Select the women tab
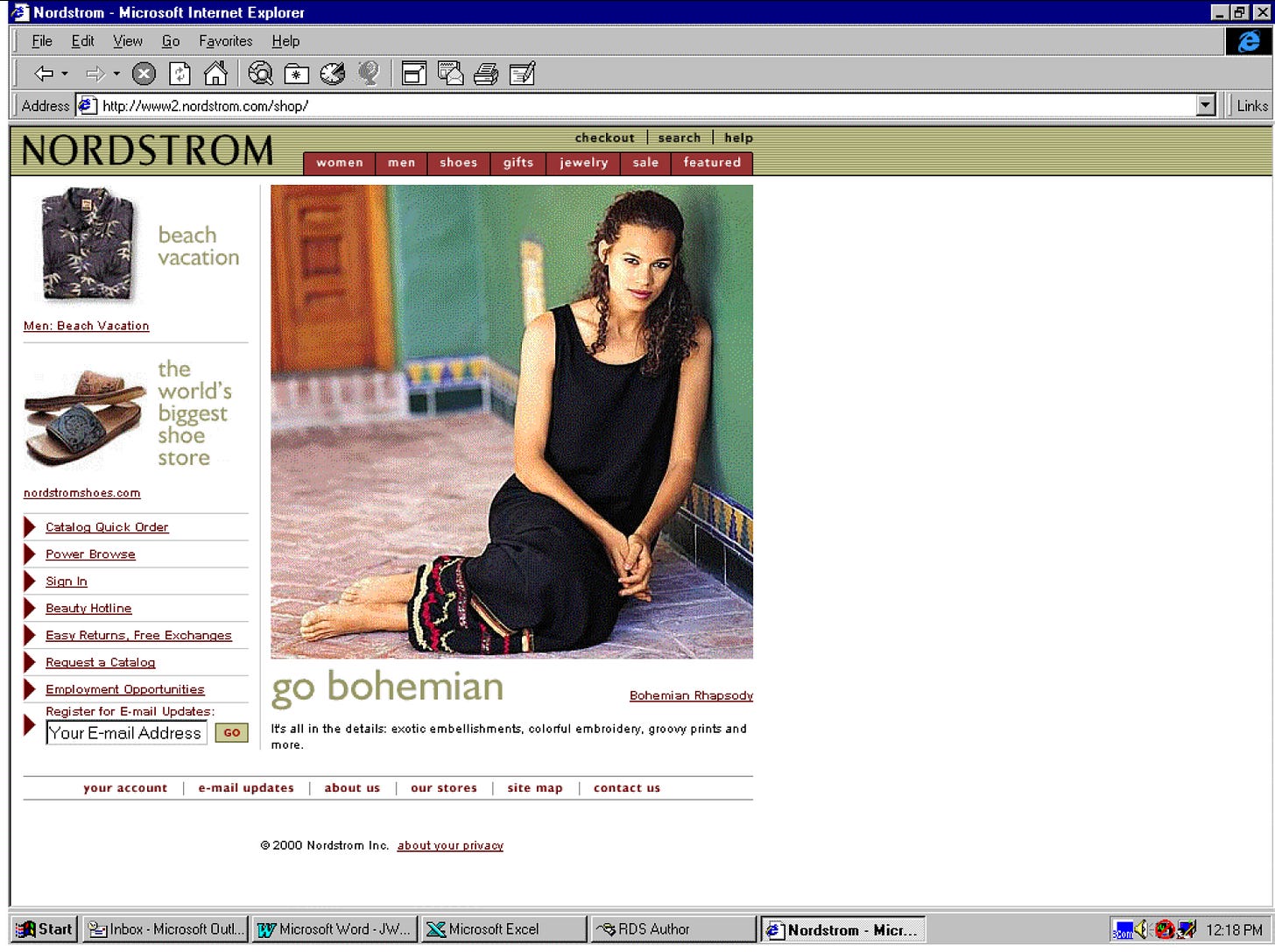 click(340, 163)
